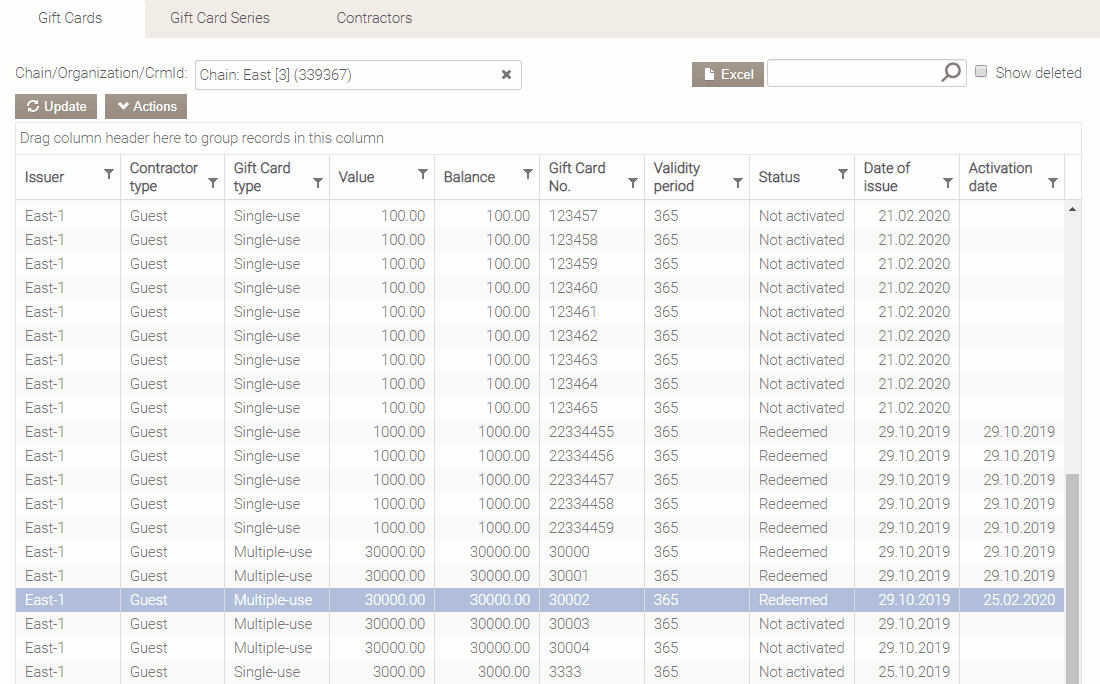1100x684 pixels.
Task: Switch to the Gift Card Series tab
Action: [x=220, y=18]
